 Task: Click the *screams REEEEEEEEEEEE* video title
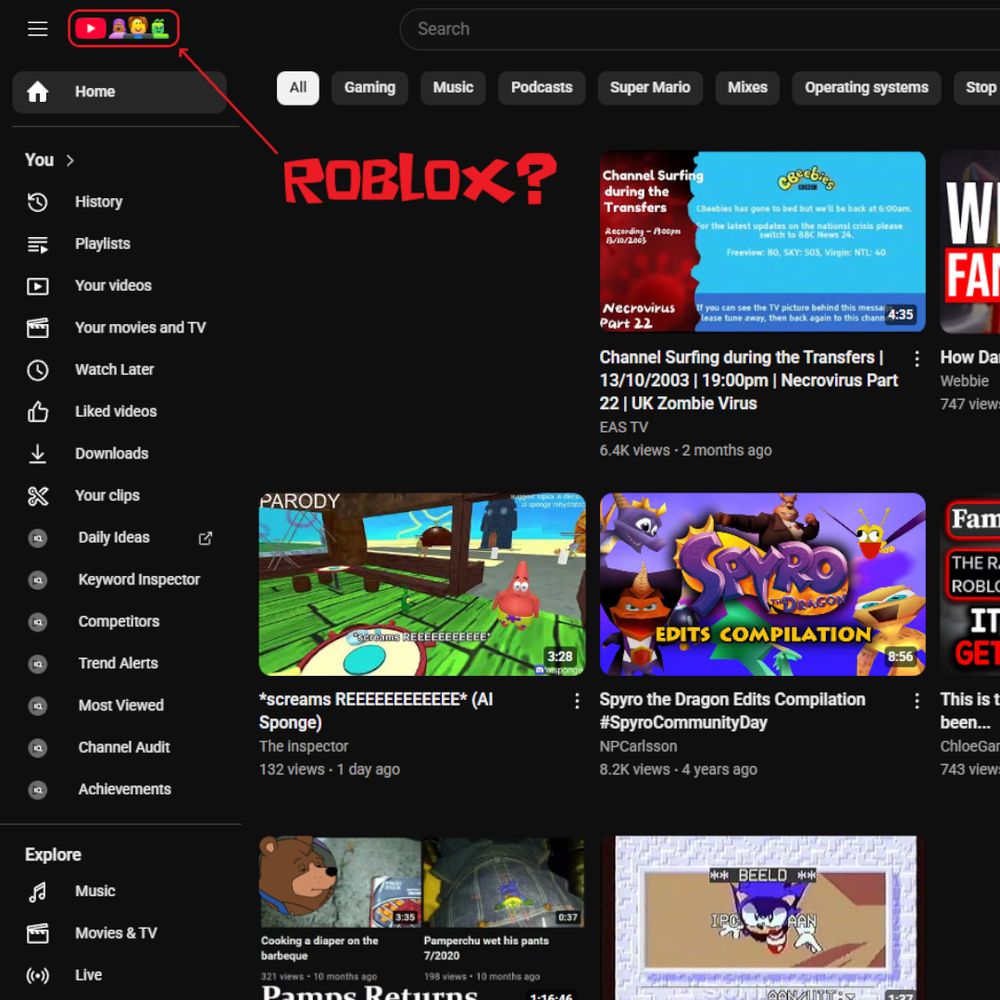point(376,711)
